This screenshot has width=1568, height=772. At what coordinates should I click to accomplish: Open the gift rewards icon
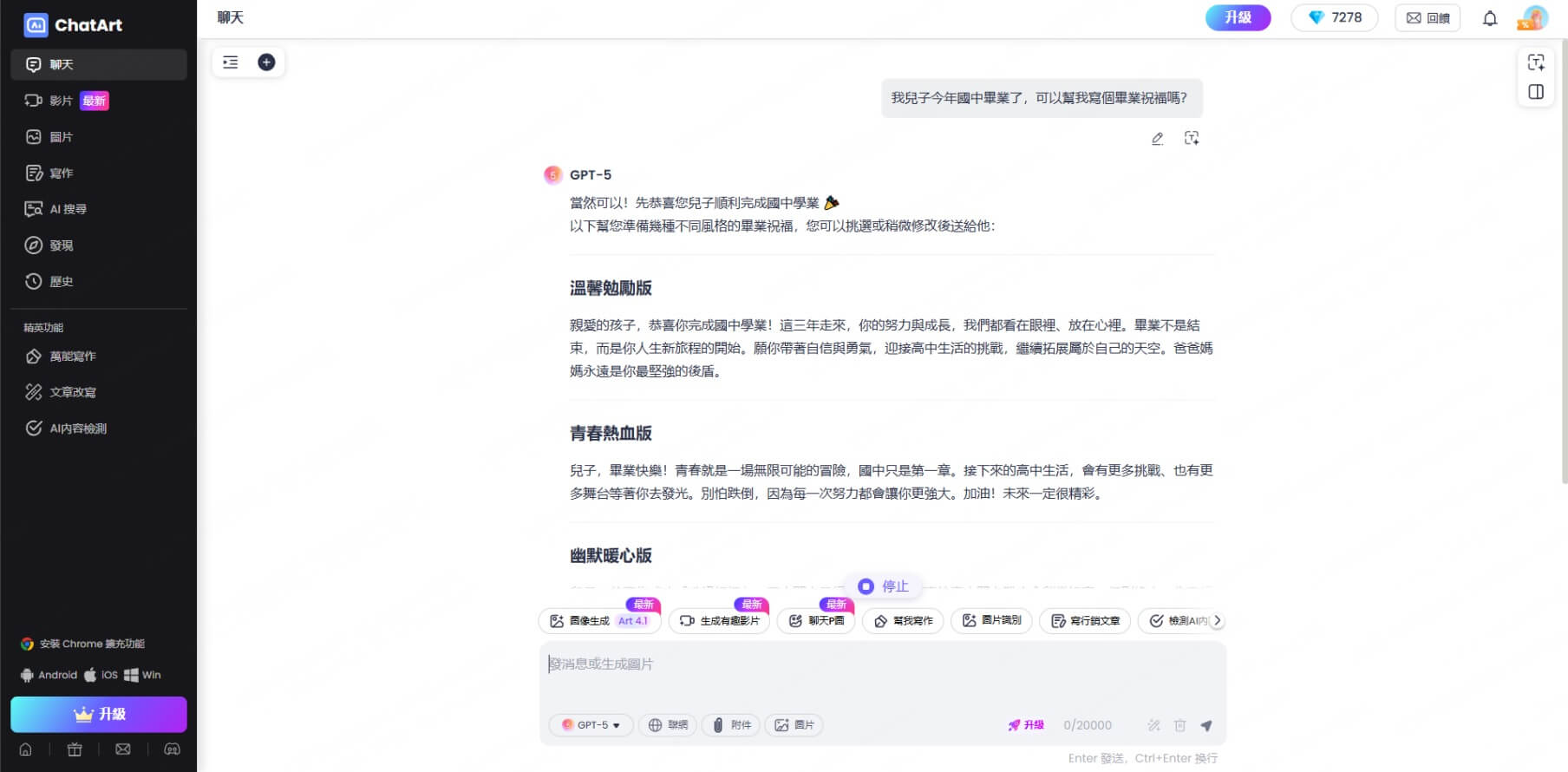(75, 749)
